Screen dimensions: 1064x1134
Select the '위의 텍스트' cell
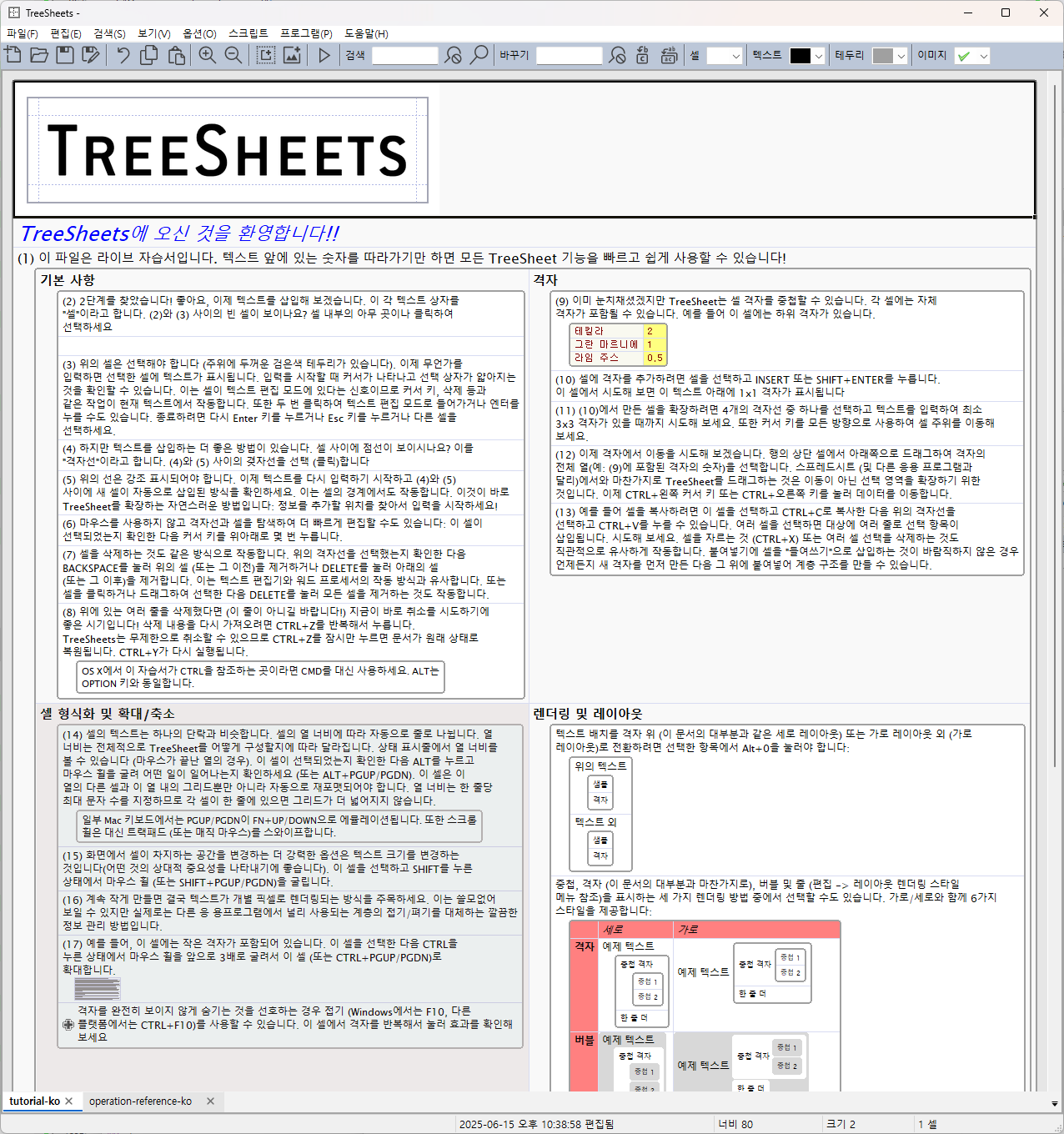pyautogui.click(x=600, y=765)
